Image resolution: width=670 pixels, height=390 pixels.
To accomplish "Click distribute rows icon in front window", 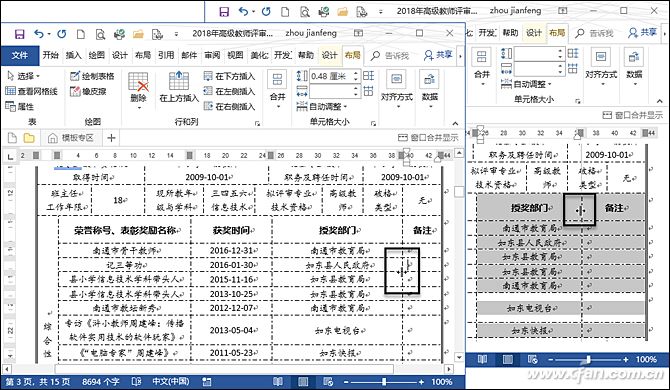I will (368, 76).
